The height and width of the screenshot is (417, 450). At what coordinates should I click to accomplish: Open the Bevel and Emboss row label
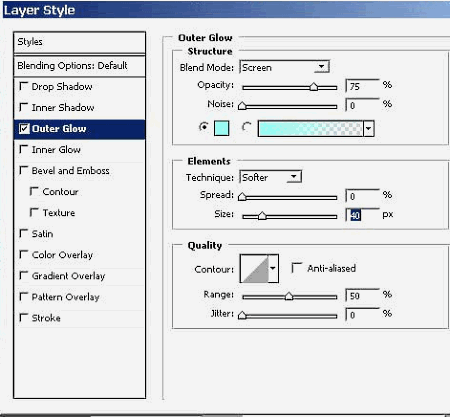point(70,171)
